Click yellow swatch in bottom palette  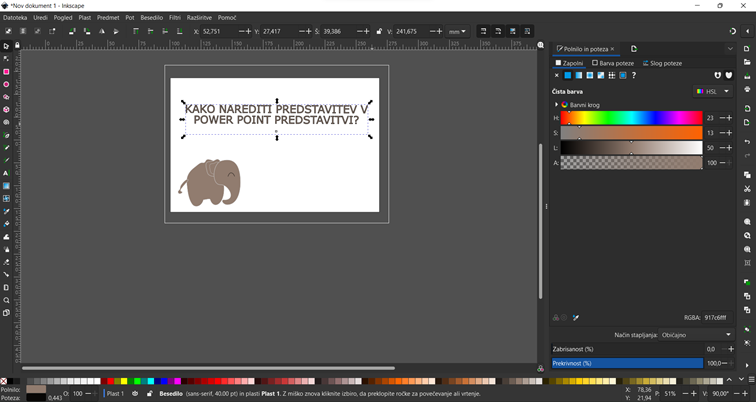click(124, 381)
